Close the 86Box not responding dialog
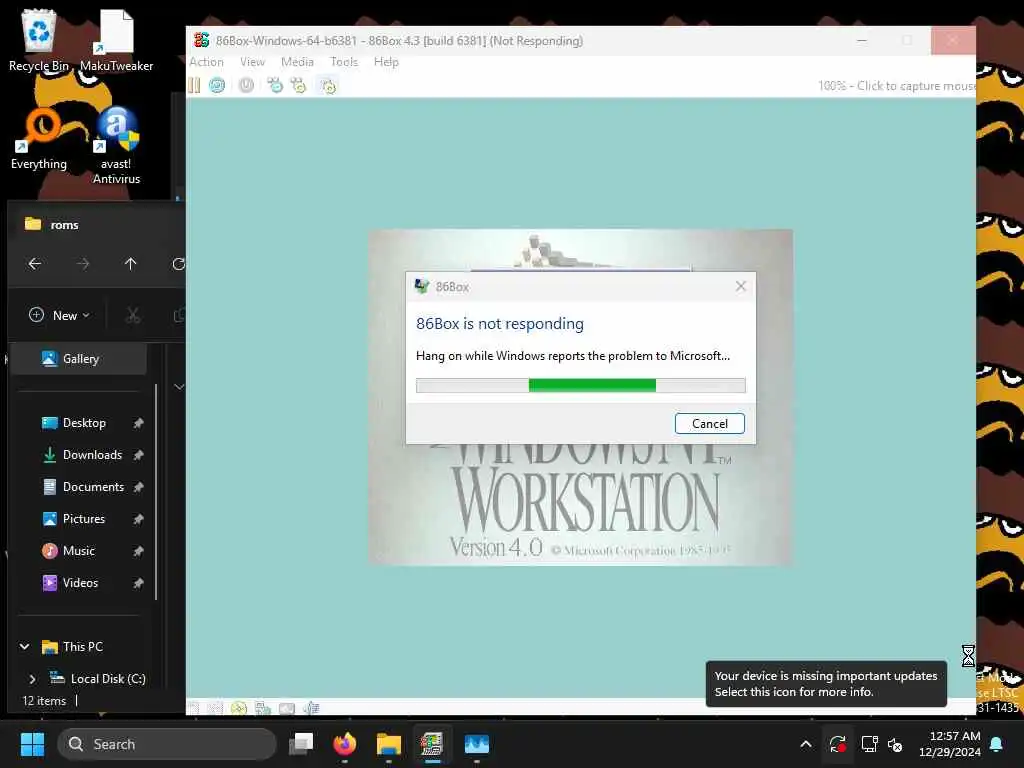 pos(741,286)
